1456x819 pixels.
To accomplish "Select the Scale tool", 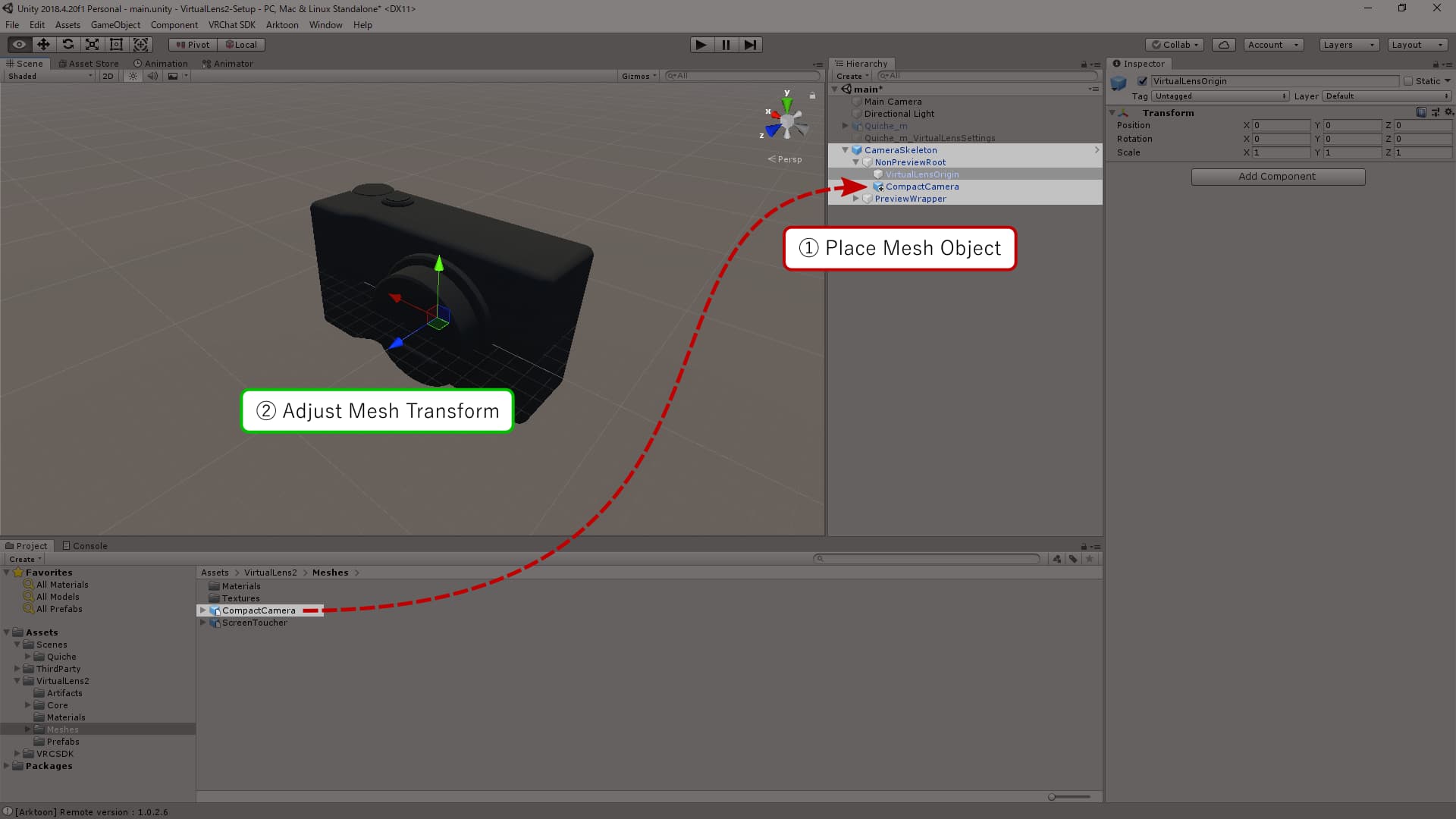I will 92,45.
